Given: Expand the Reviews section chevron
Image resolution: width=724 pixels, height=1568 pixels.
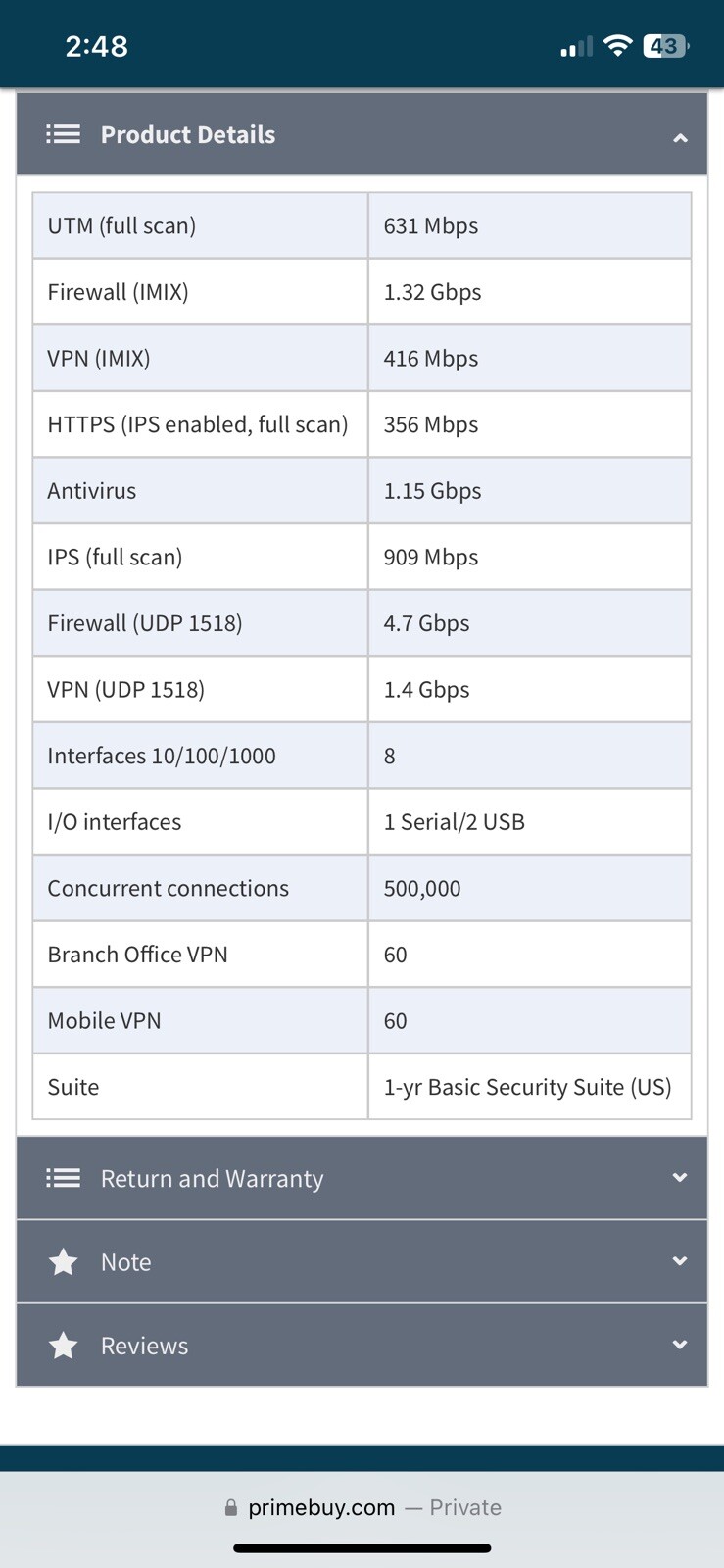Looking at the screenshot, I should tap(680, 1345).
